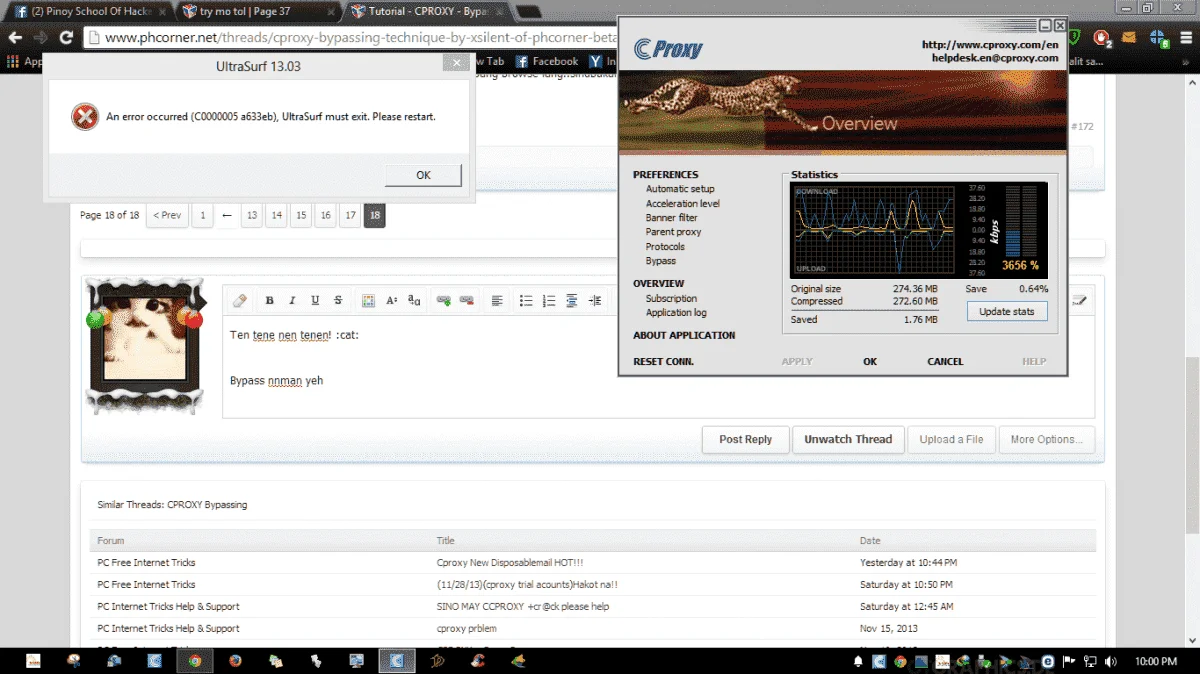Viewport: 1200px width, 674px height.
Task: Click the Facebook bookmark in bookmarks bar
Action: point(547,61)
